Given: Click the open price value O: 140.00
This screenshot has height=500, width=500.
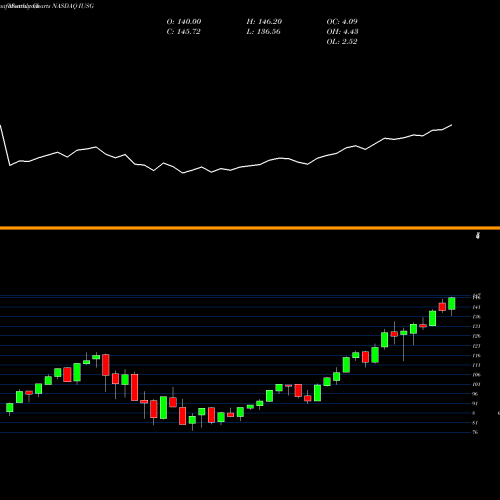Looking at the screenshot, I should click(184, 22).
